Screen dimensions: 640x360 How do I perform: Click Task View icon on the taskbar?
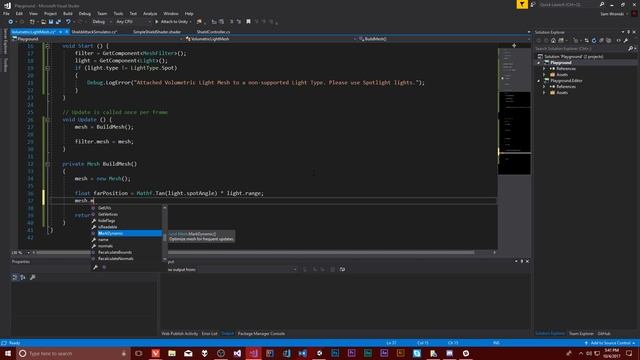click(139, 353)
